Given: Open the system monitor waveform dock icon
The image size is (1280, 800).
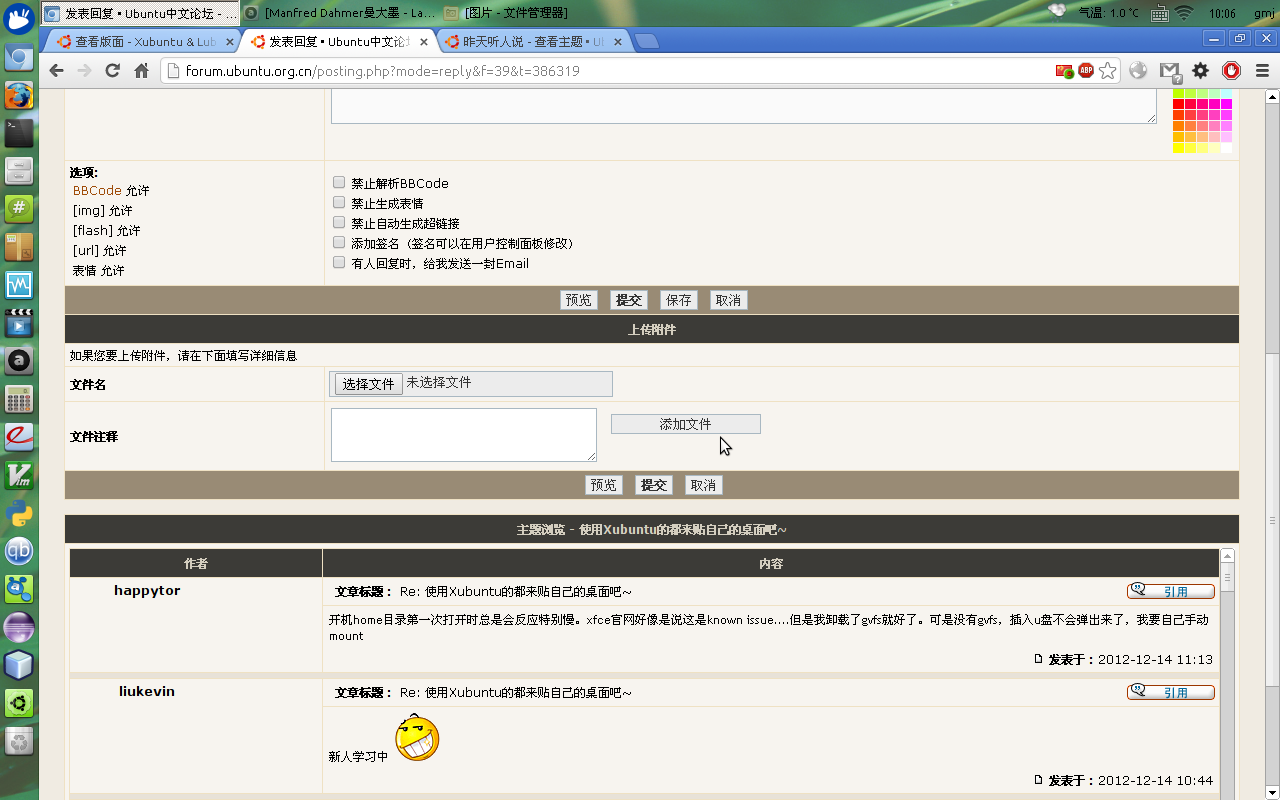Looking at the screenshot, I should click(x=19, y=285).
